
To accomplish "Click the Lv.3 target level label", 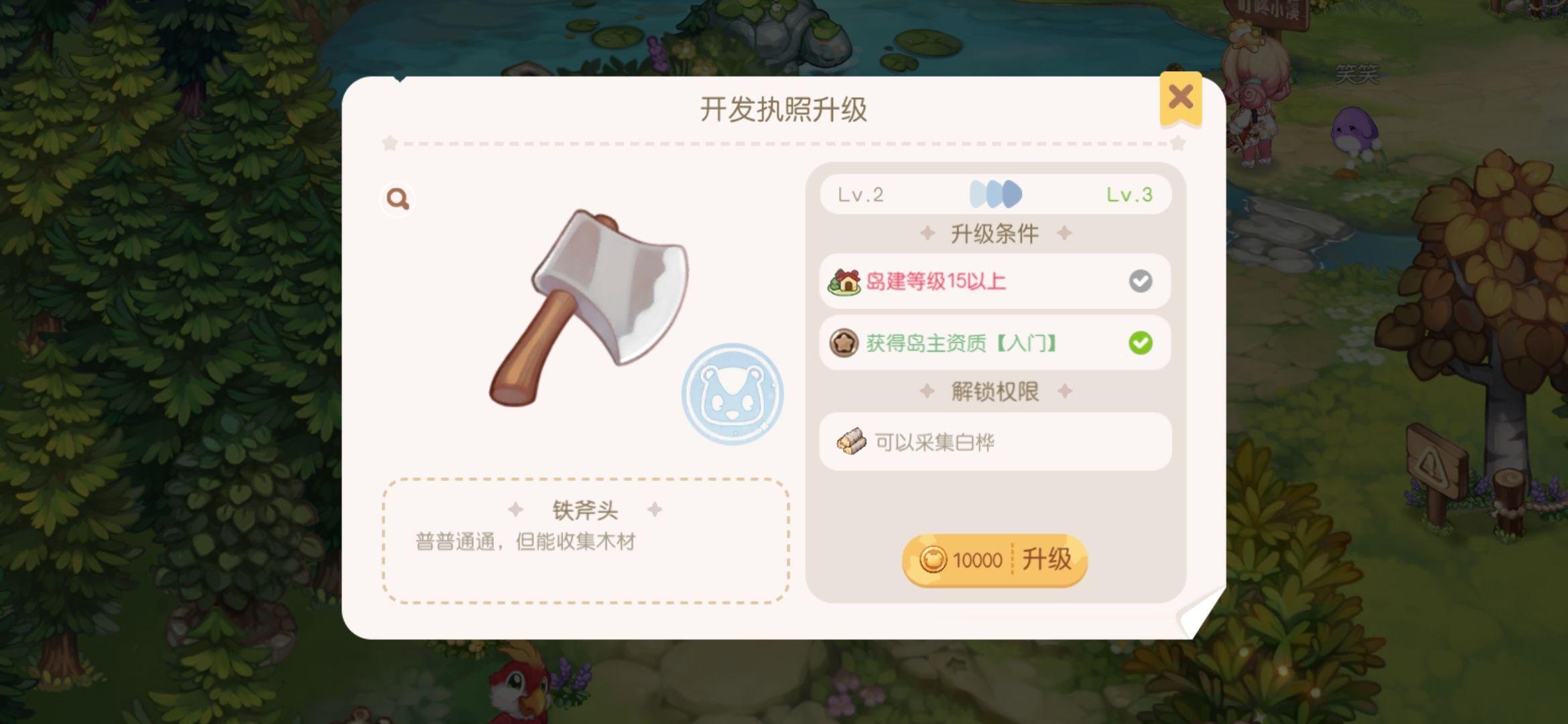I will tap(1129, 195).
